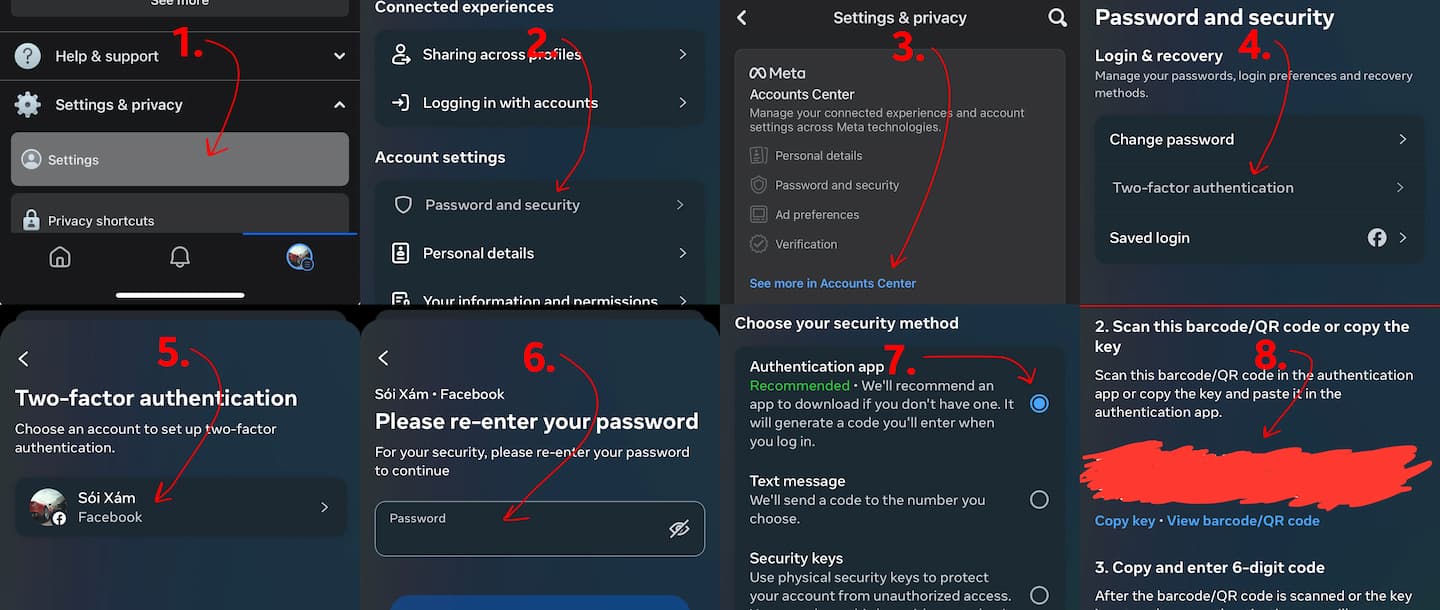1440x610 pixels.
Task: Select the Sharing across profiles icon
Action: pyautogui.click(x=401, y=54)
